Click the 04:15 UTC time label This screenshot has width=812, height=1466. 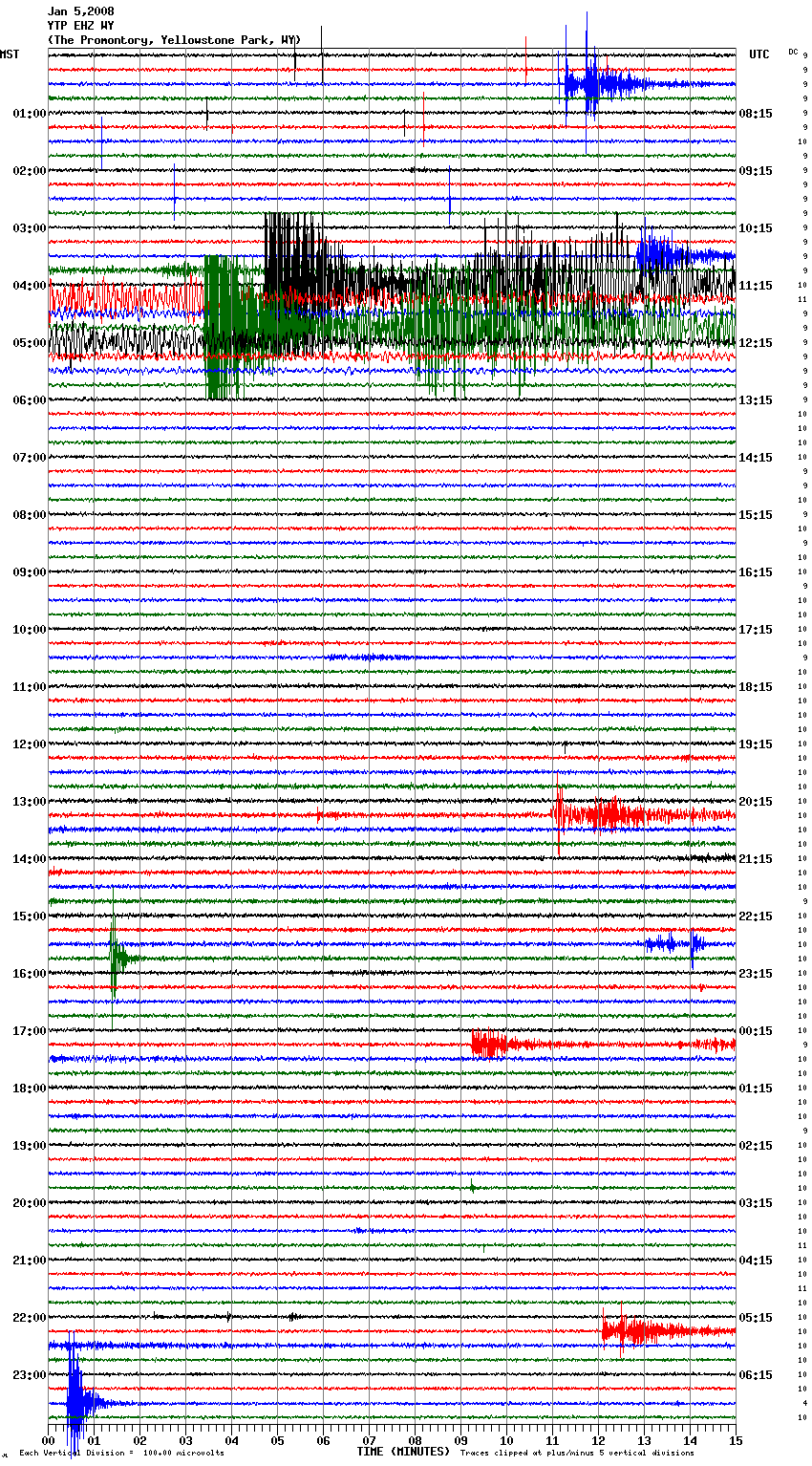(756, 1261)
